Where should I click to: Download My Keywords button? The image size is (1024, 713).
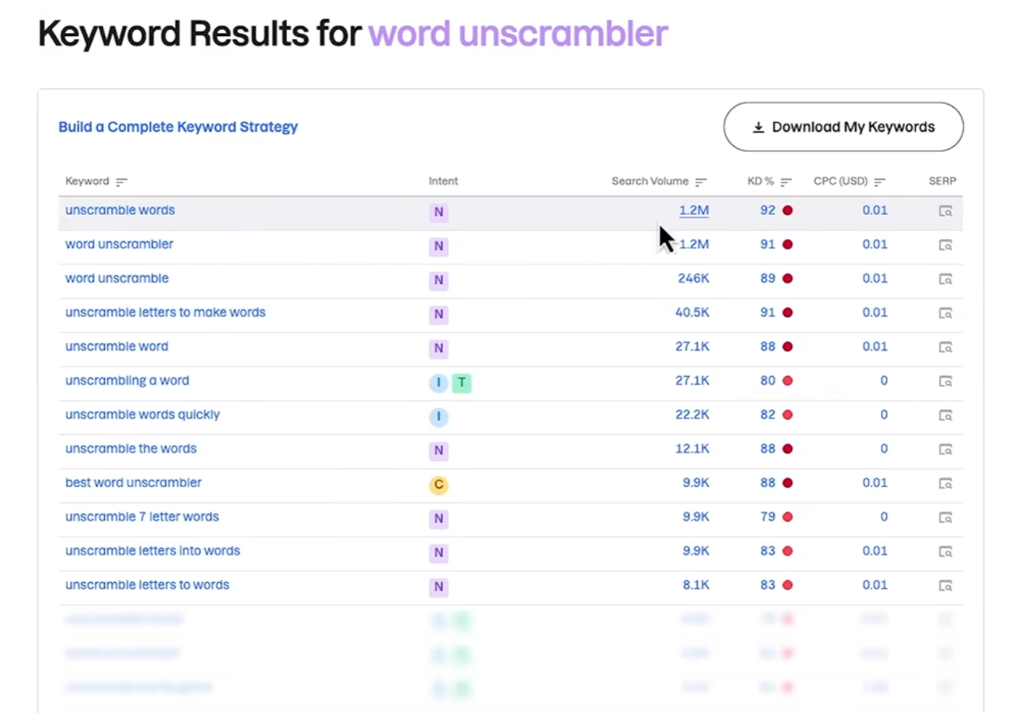click(843, 127)
